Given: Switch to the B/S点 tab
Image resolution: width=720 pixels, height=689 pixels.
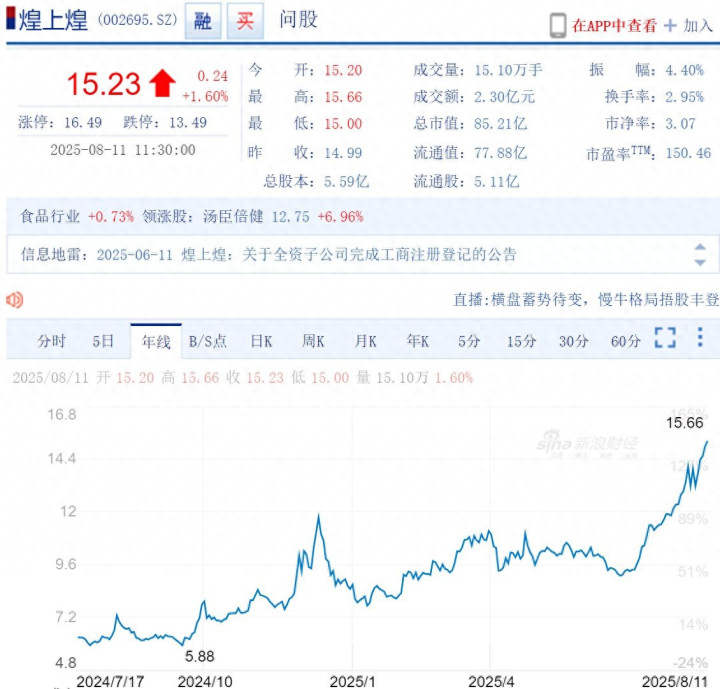Looking at the screenshot, I should (208, 341).
